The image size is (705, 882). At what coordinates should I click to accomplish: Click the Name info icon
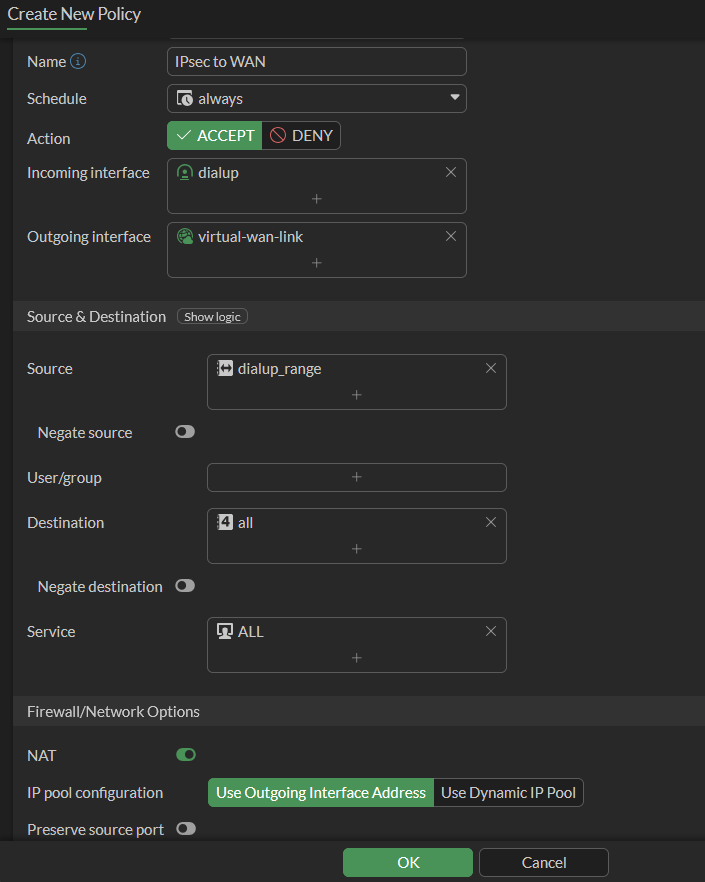tap(78, 62)
